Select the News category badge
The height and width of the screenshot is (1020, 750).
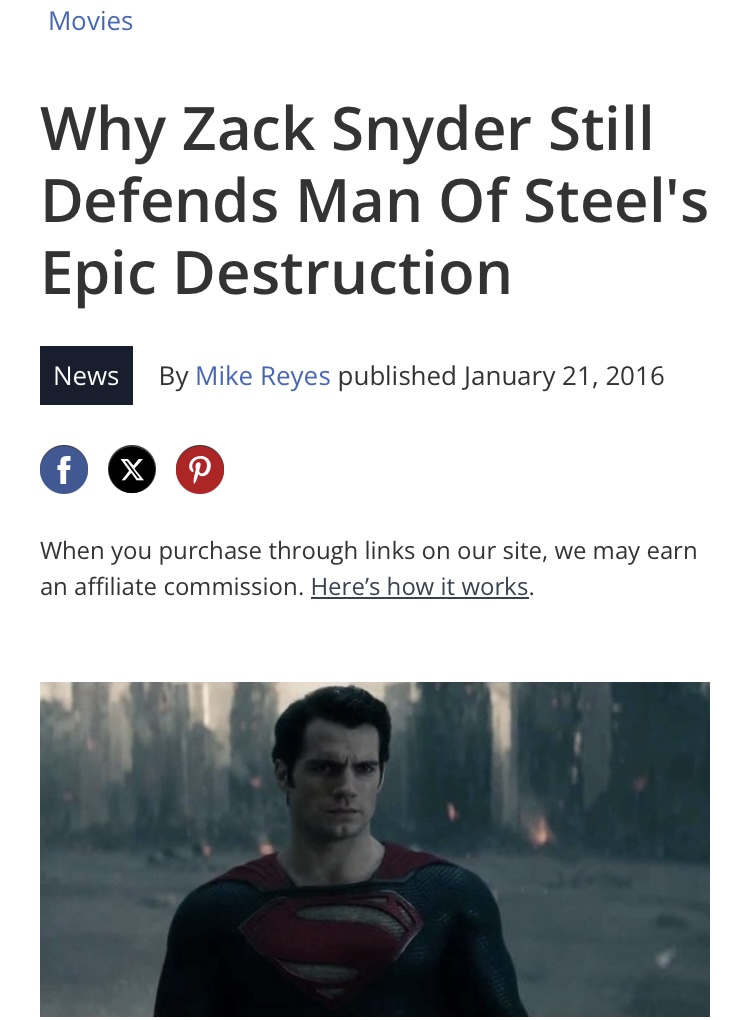87,375
